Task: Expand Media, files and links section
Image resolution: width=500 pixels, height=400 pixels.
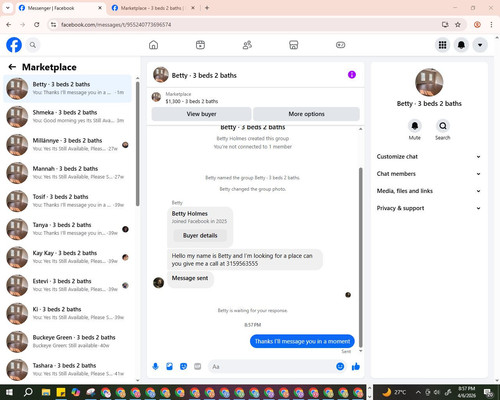Action: 429,191
